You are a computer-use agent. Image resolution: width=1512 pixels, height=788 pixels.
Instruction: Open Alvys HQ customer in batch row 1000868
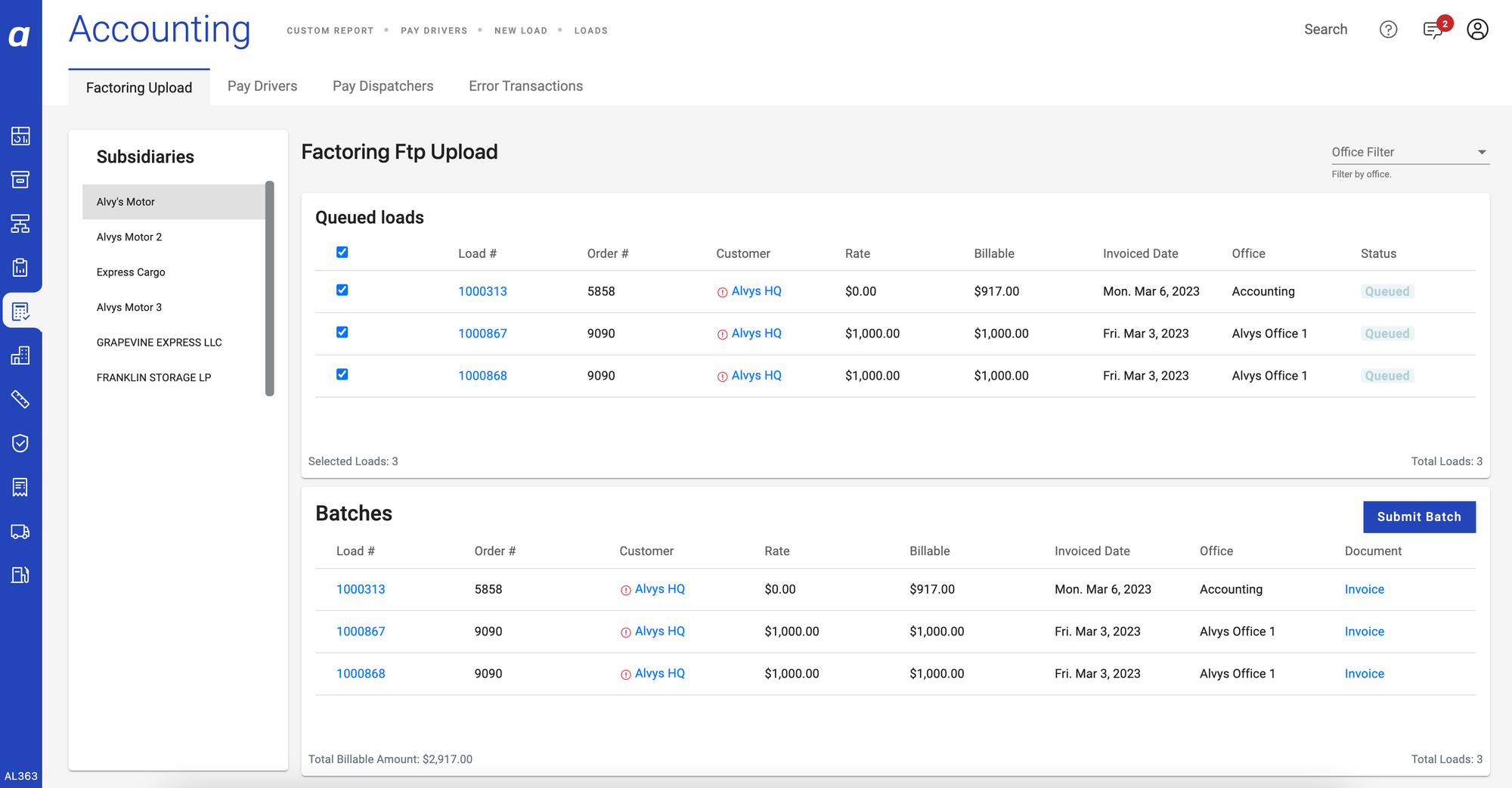(659, 674)
